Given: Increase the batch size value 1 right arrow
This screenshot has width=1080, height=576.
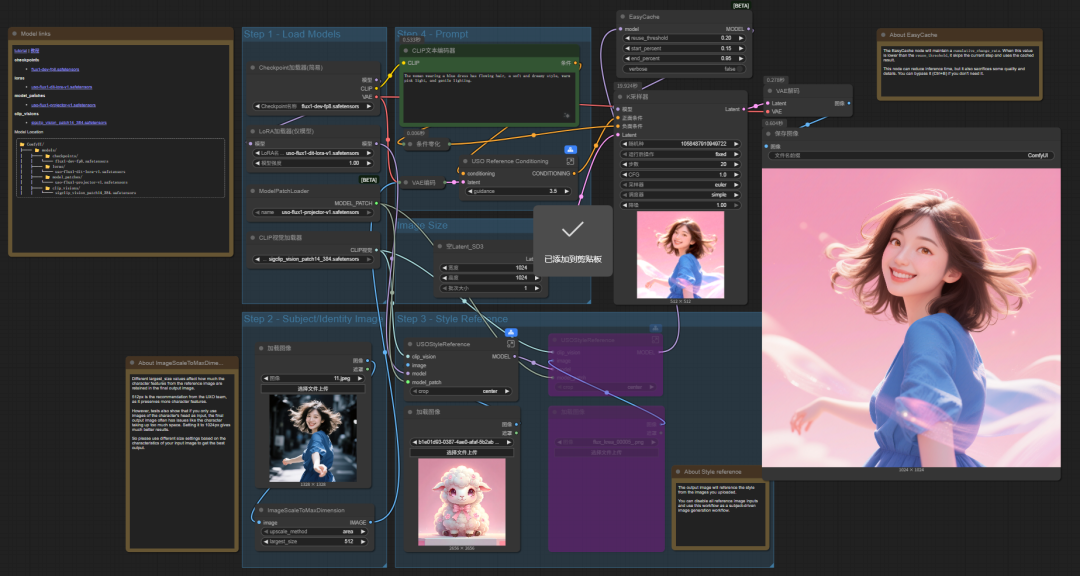Looking at the screenshot, I should point(538,288).
